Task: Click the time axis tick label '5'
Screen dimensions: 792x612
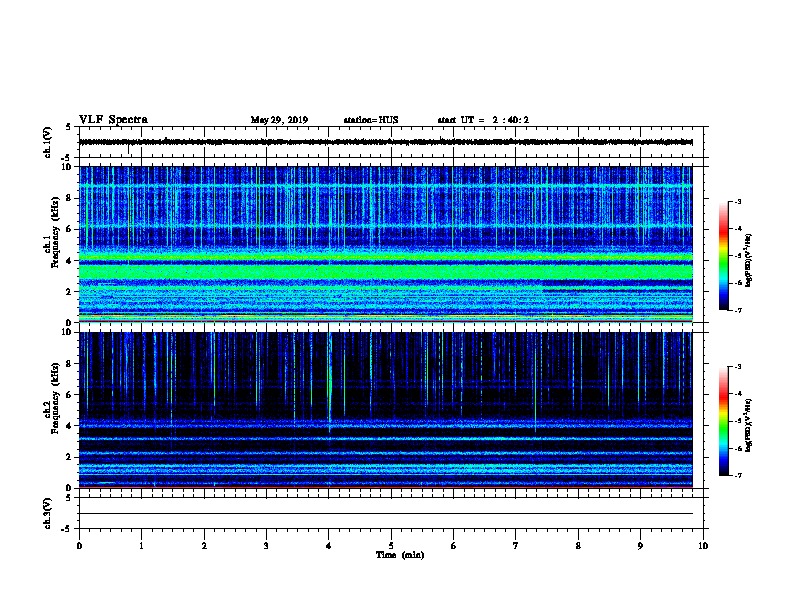Action: click(x=391, y=546)
